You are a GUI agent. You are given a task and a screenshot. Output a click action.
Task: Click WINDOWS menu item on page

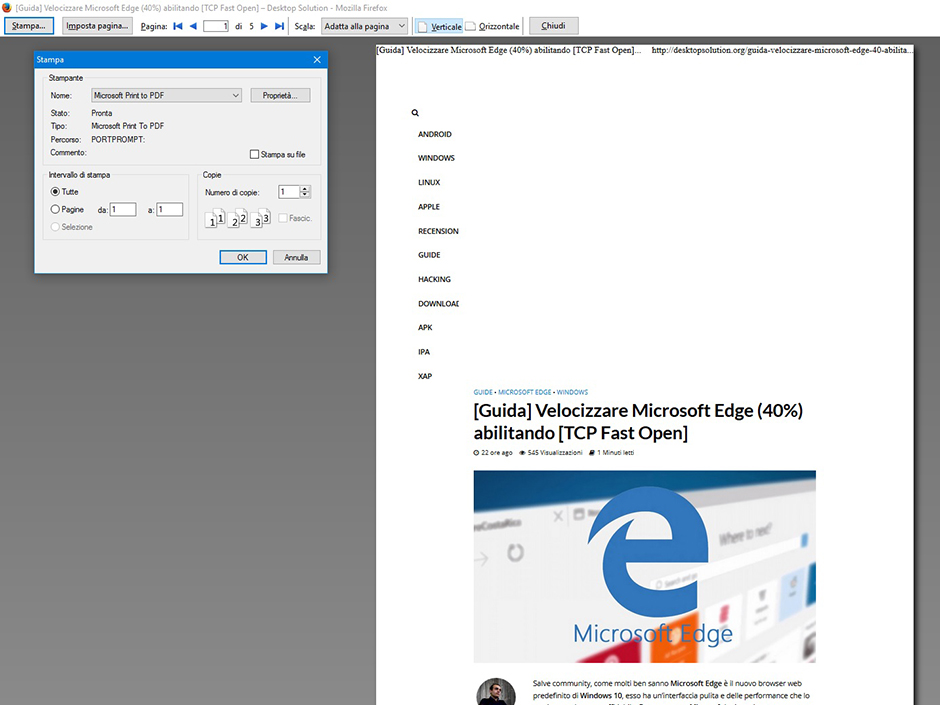point(436,158)
